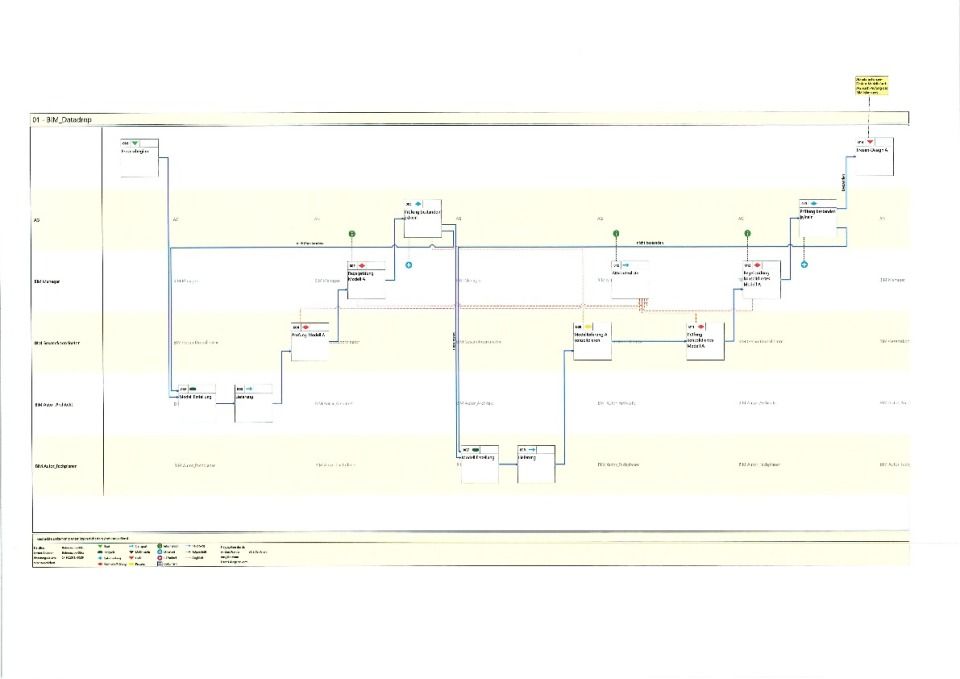The height and width of the screenshot is (679, 960).
Task: Select the BIM Manager swimlane label
Action: pos(47,282)
